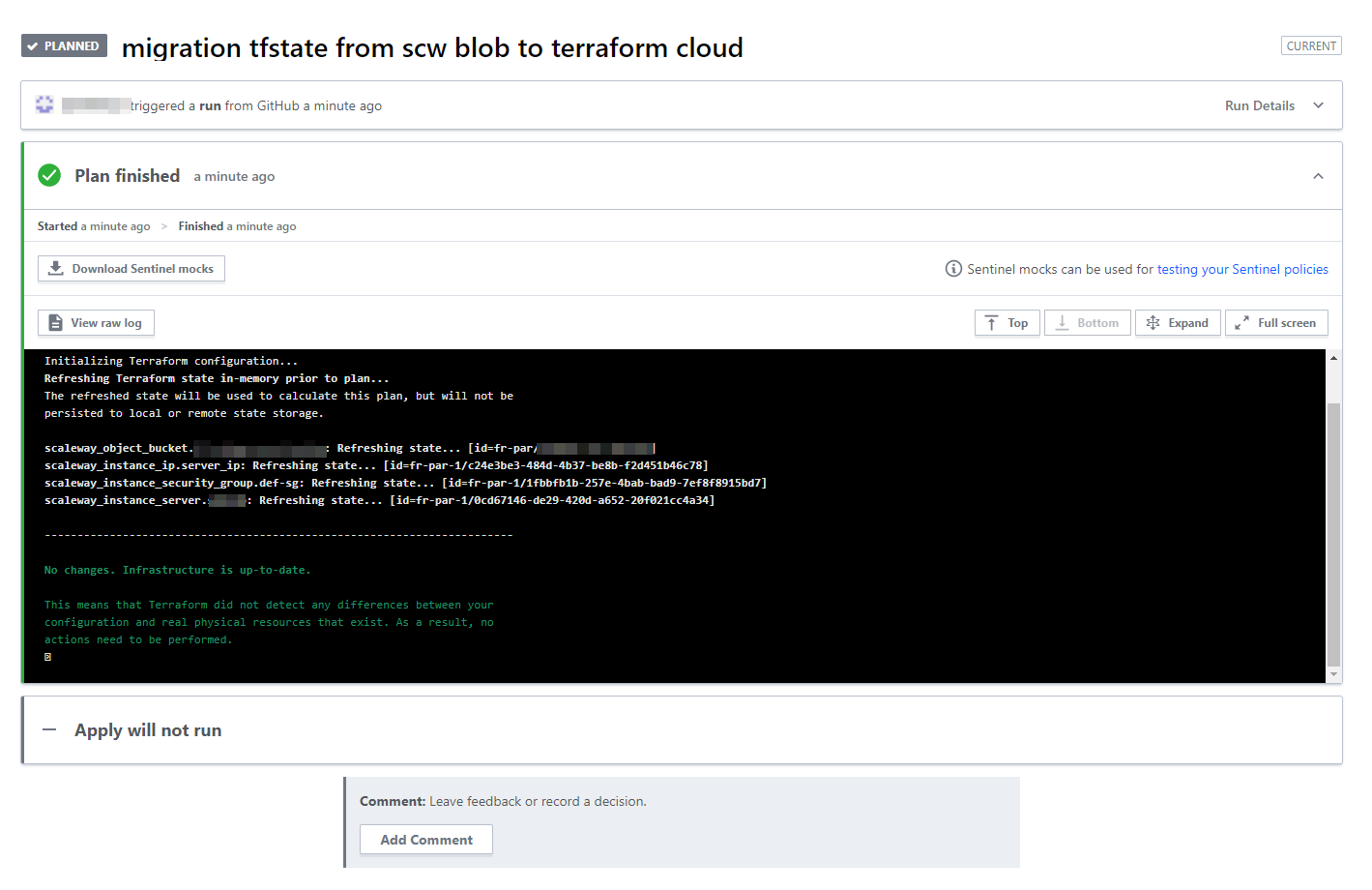Click the Add Comment button
1372x890 pixels.
coord(426,840)
